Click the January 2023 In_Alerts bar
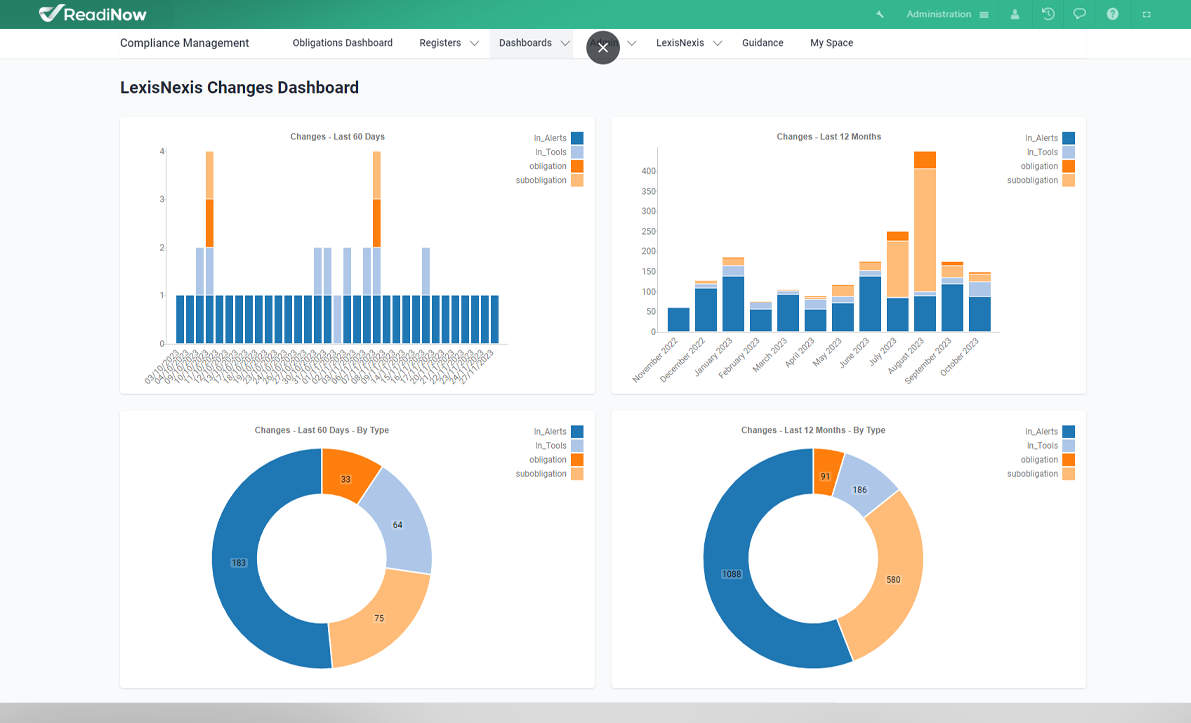 733,305
